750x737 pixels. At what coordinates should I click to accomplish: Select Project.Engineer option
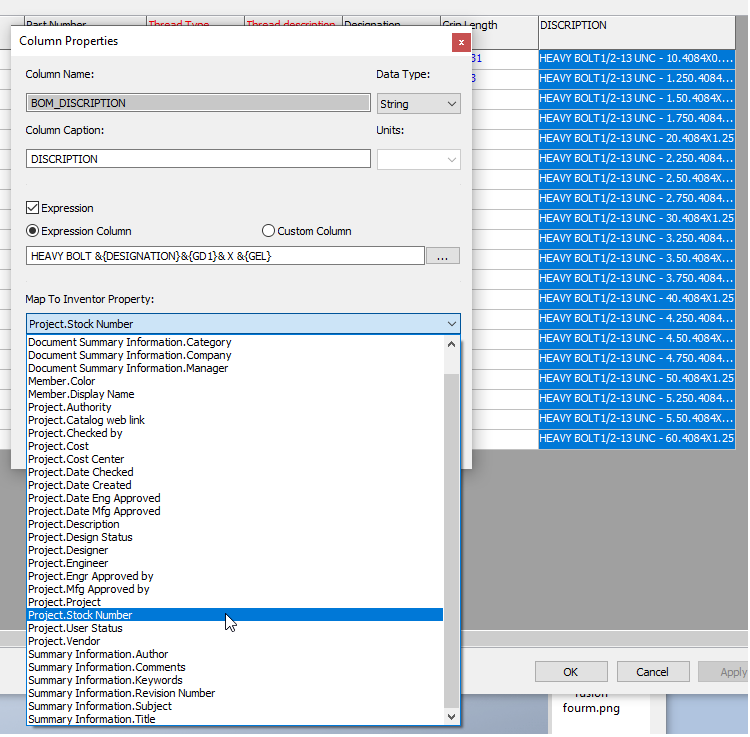point(235,563)
